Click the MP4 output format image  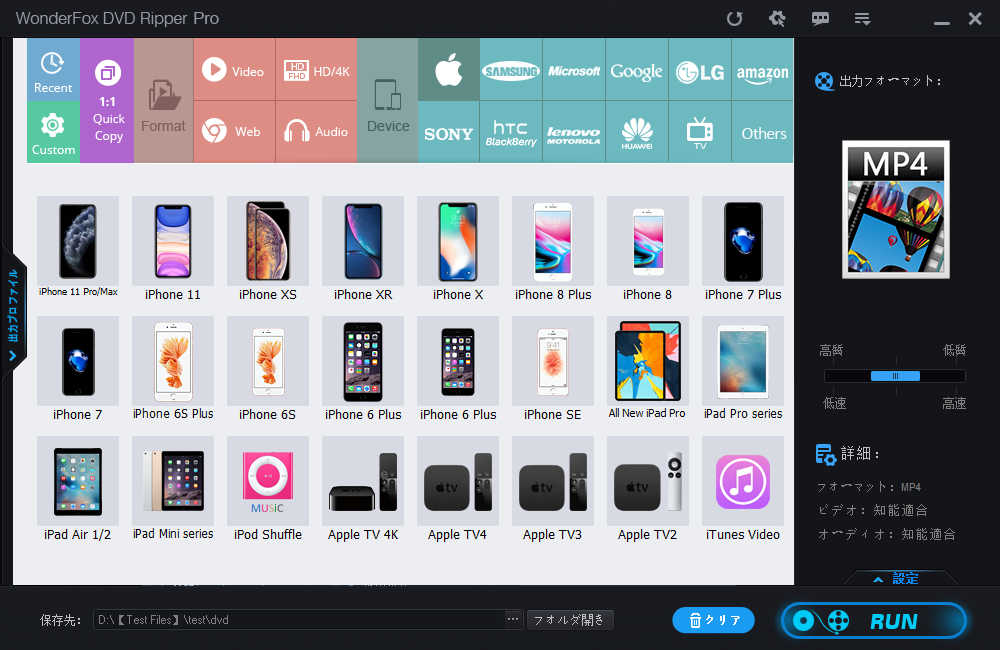click(x=895, y=209)
